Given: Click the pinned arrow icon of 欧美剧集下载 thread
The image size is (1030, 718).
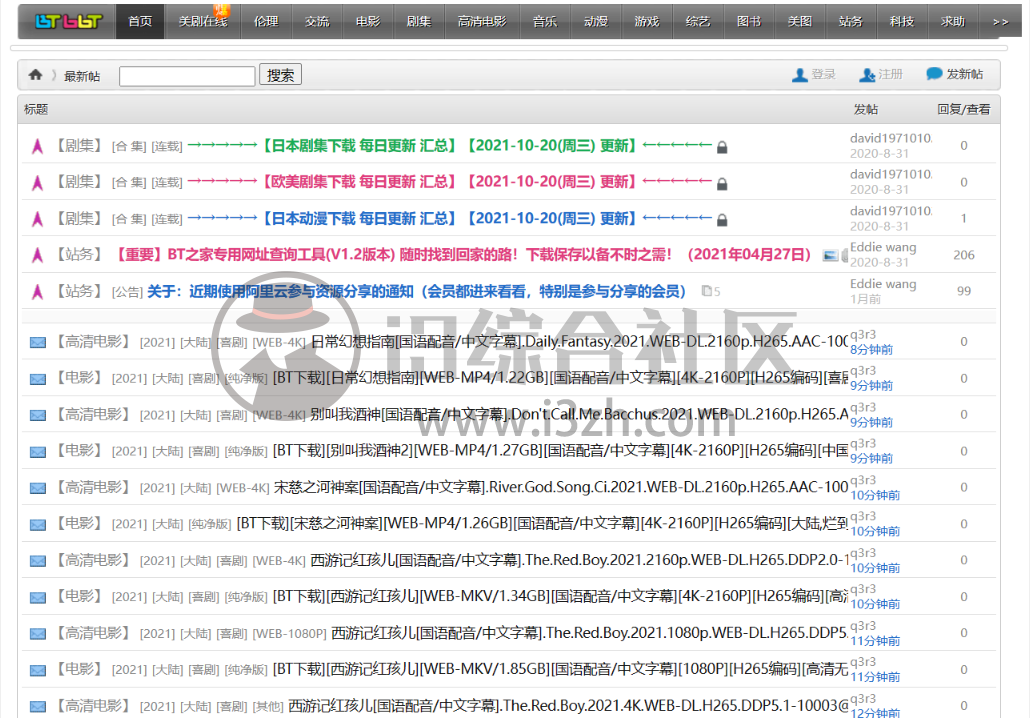Looking at the screenshot, I should pos(37,183).
